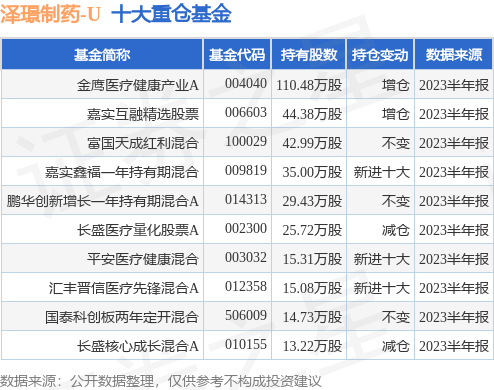This screenshot has width=494, height=390.
Task: Click fund code 002300
Action: pos(246,229)
